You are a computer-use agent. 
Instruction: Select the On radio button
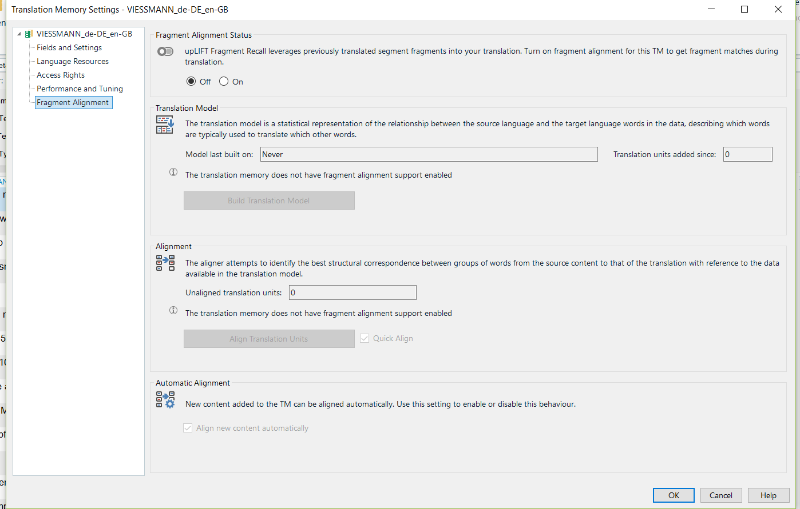pyautogui.click(x=224, y=81)
